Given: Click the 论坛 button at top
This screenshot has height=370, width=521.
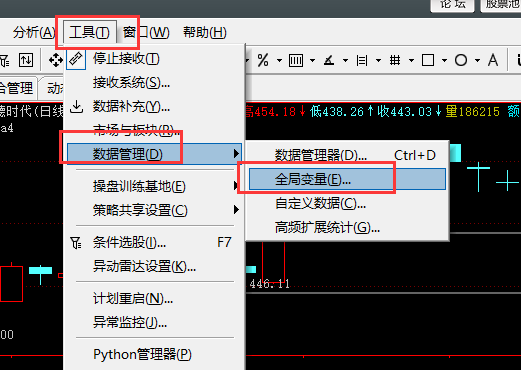Looking at the screenshot, I should click(452, 5).
